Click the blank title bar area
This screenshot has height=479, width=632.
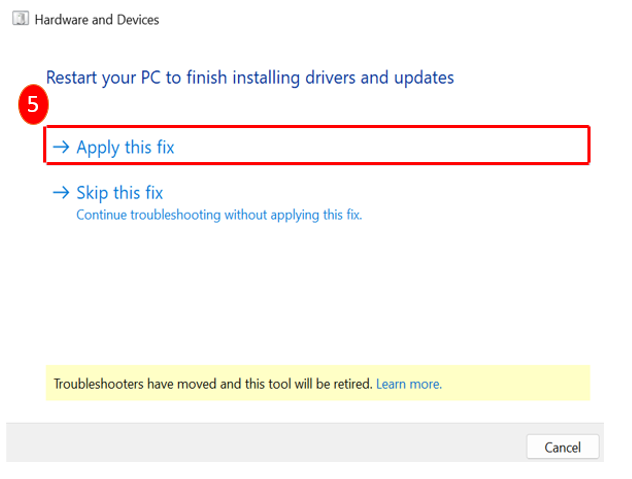(x=400, y=20)
